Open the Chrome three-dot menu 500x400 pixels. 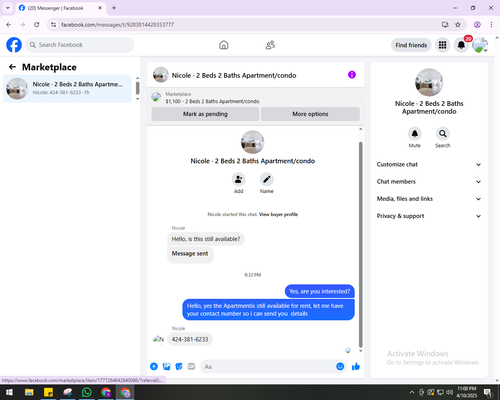click(491, 25)
